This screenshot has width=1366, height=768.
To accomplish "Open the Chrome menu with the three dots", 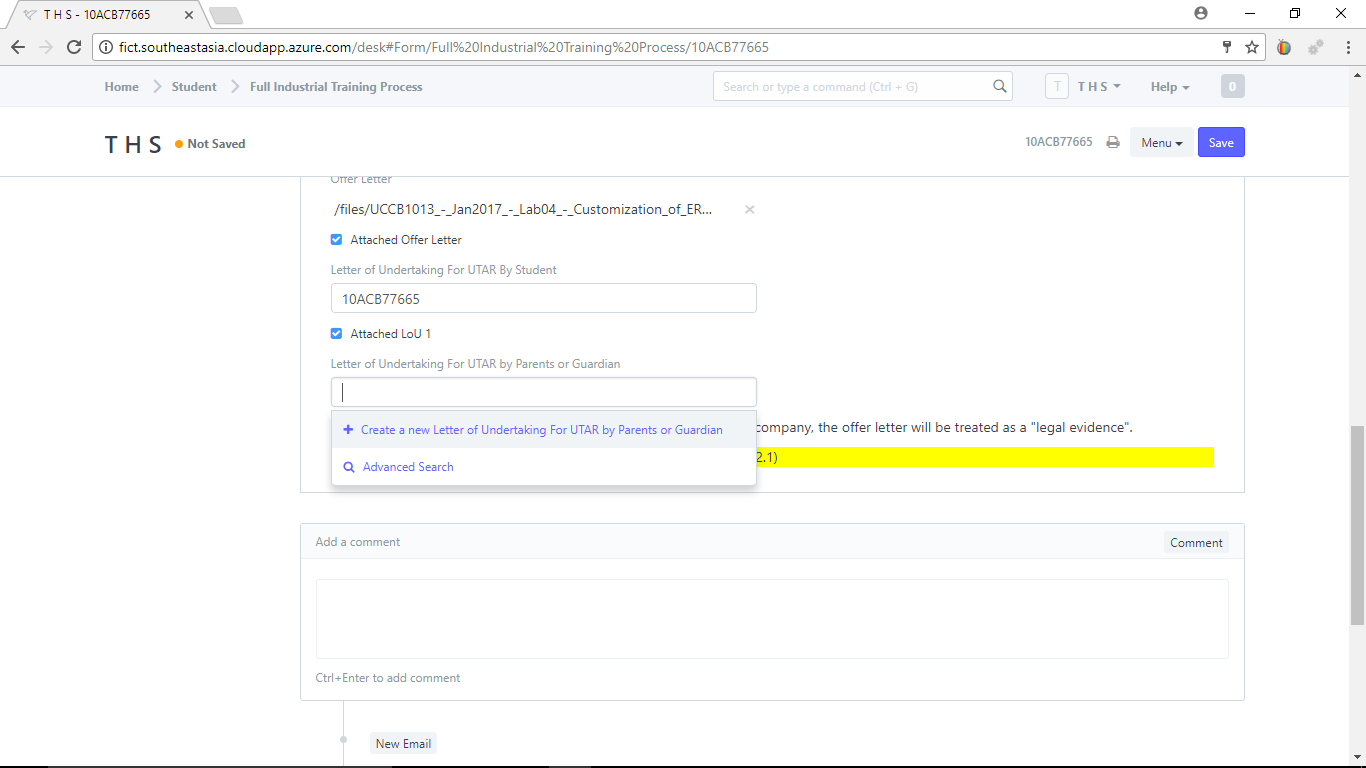I will (1348, 47).
